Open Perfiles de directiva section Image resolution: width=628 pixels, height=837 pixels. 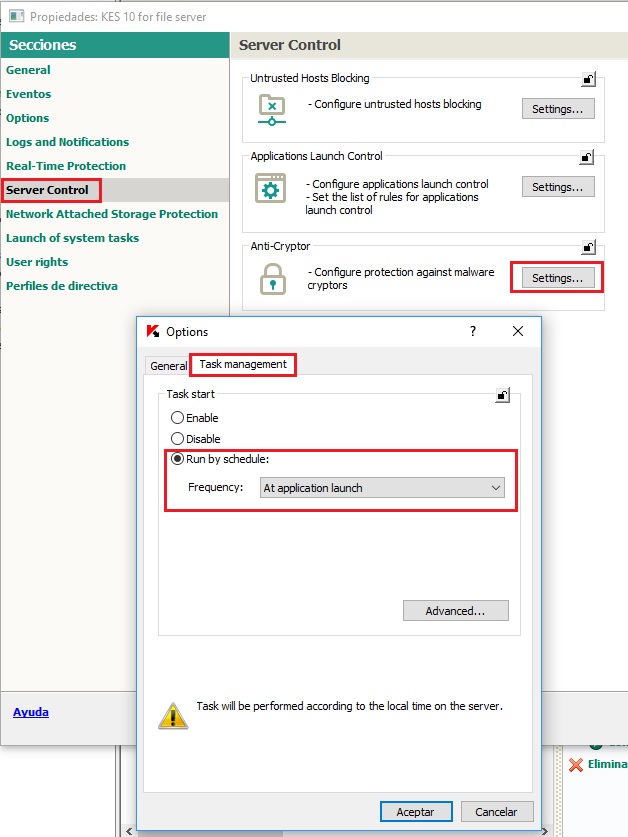(x=62, y=286)
